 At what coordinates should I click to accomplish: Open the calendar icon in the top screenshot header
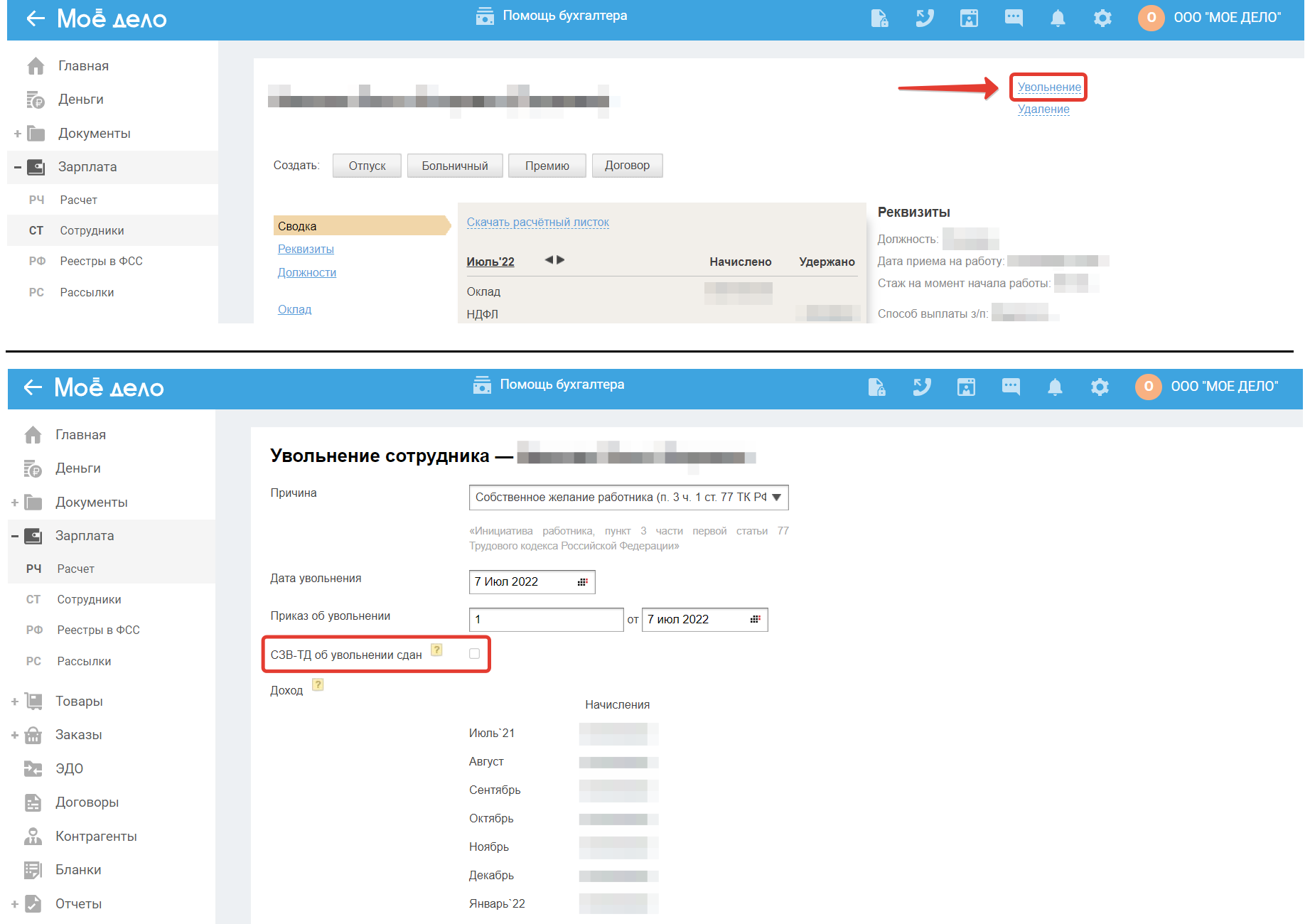pyautogui.click(x=969, y=18)
